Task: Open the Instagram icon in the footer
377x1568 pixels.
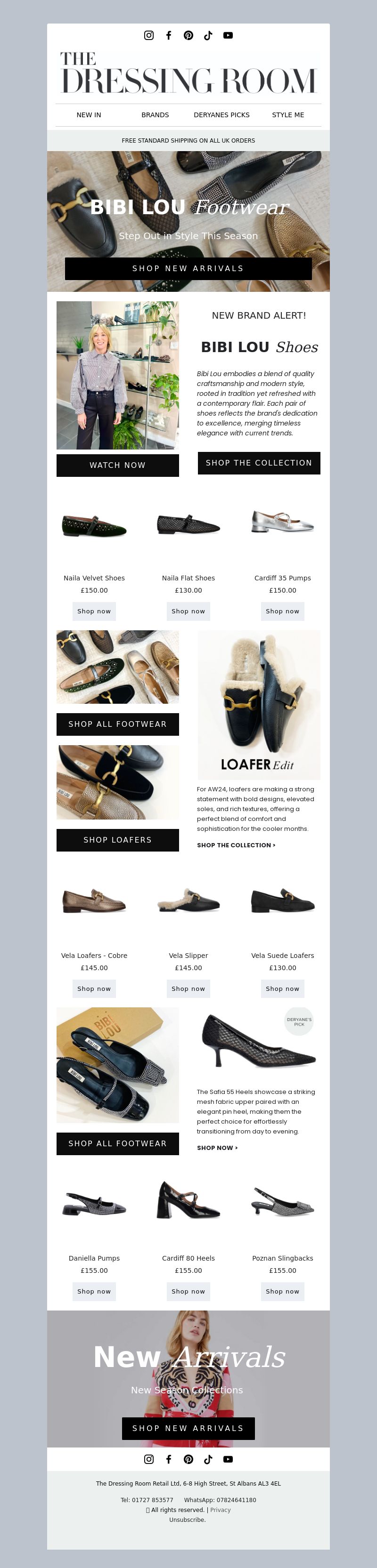Action: click(148, 1459)
